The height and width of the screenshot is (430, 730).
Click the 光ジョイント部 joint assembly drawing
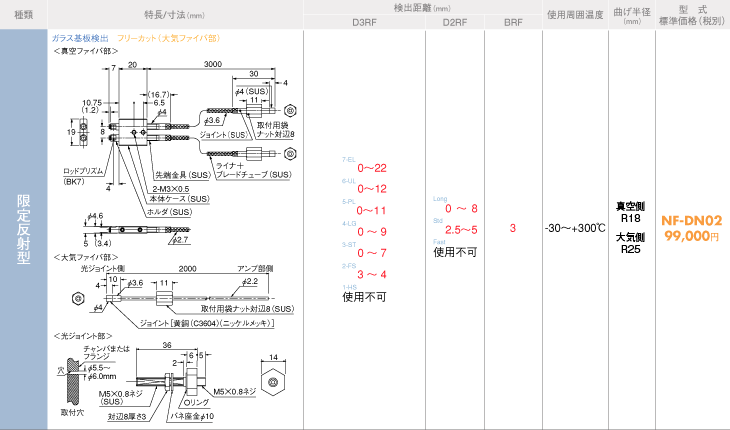coord(175,380)
